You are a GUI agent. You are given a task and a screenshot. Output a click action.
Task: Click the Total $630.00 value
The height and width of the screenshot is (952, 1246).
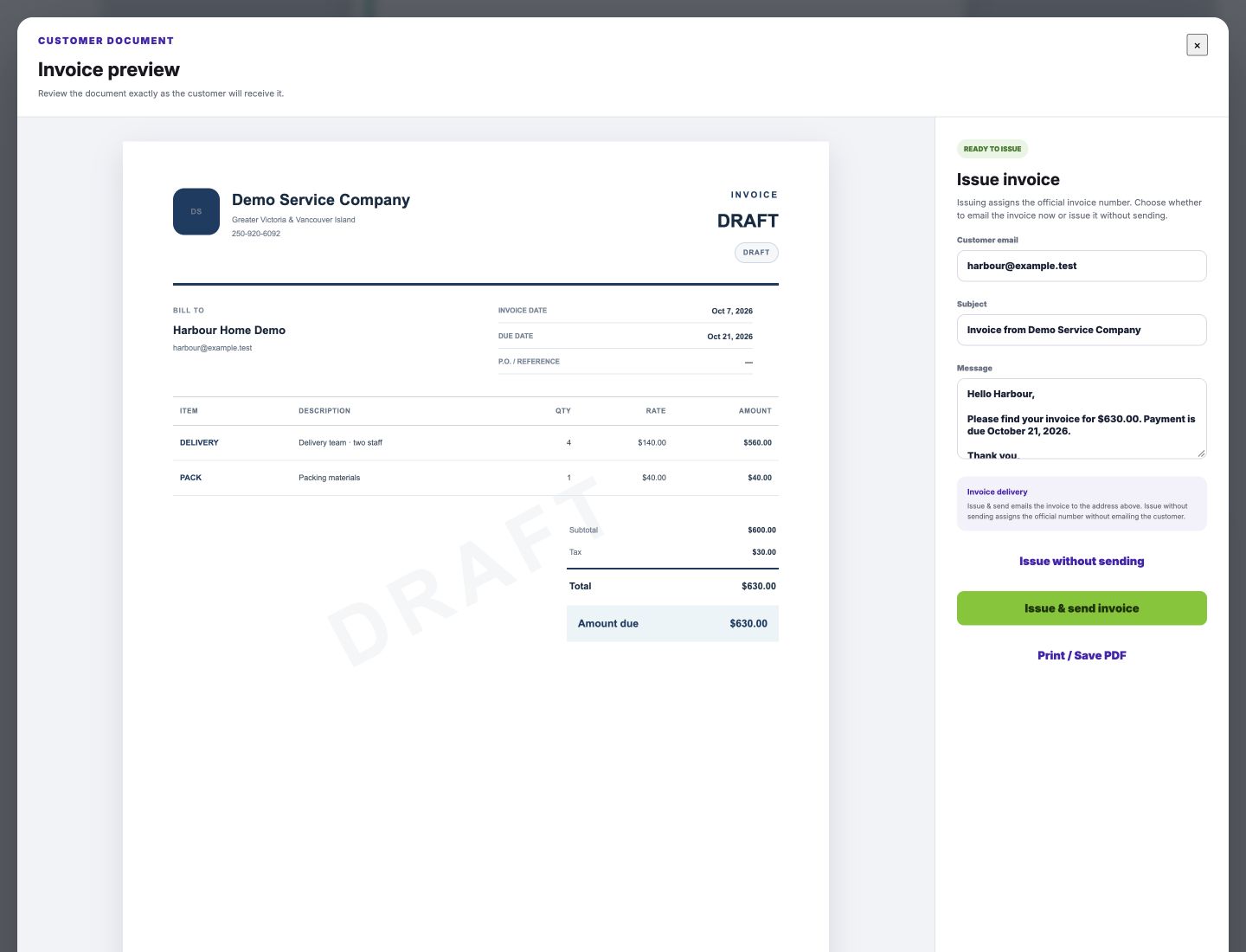[759, 587]
